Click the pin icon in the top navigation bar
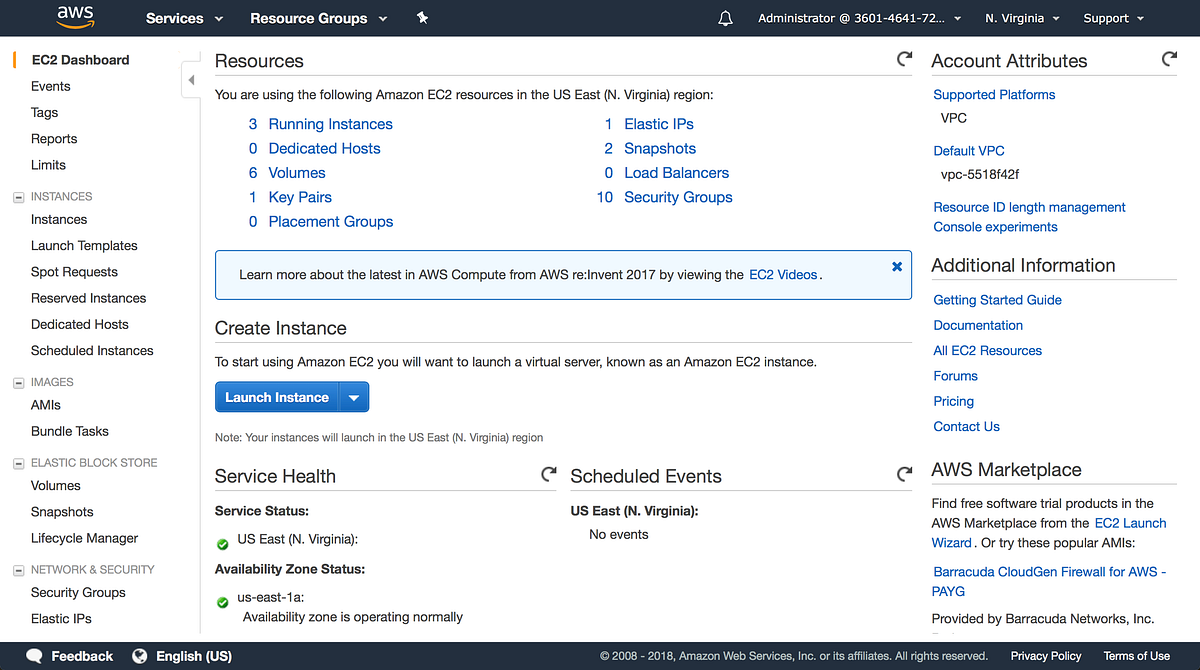1200x670 pixels. [422, 18]
